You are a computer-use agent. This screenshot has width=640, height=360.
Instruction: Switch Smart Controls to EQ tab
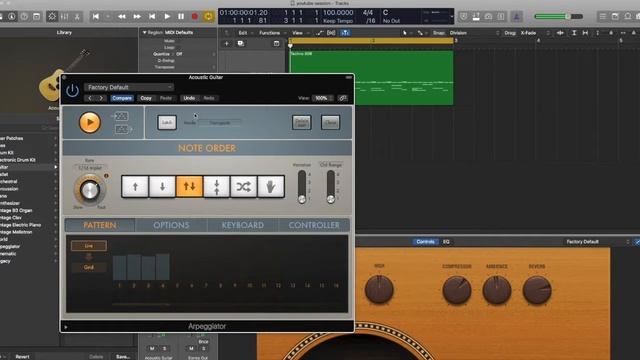pos(446,242)
